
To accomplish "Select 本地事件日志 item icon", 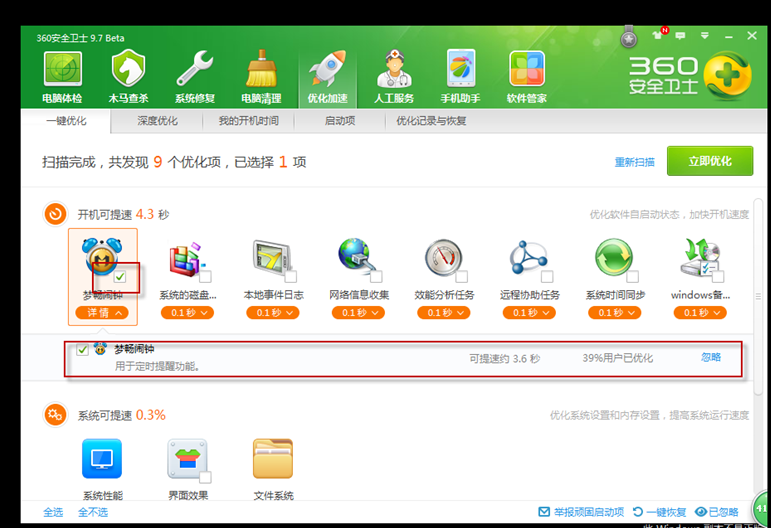I will click(272, 257).
